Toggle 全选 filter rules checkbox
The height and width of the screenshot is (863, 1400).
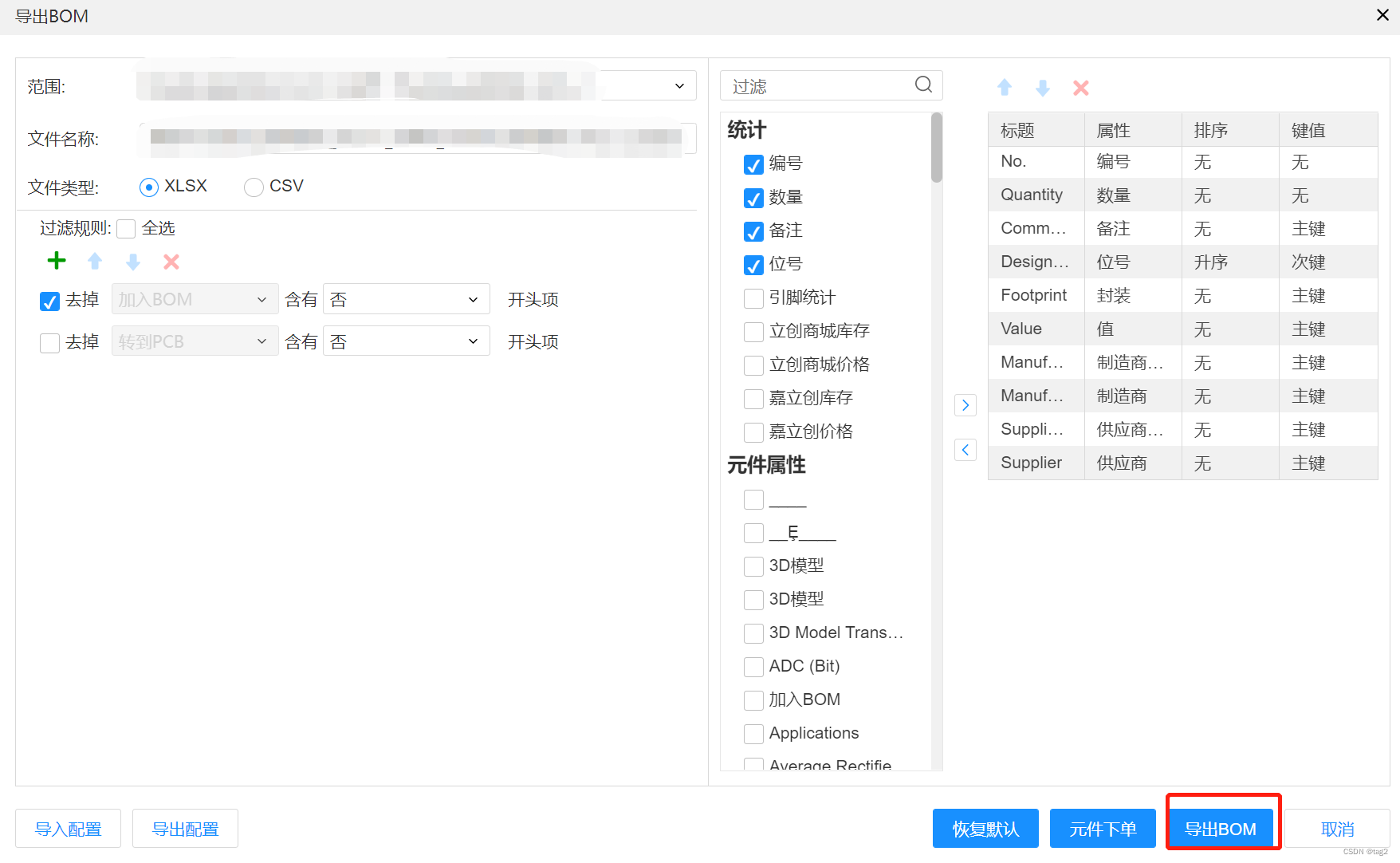(126, 229)
